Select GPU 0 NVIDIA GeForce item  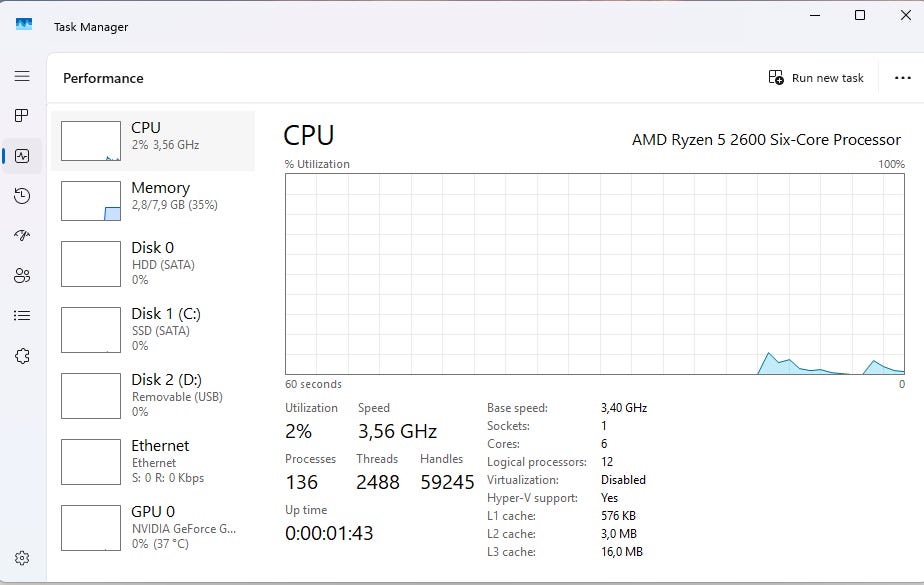[153, 528]
